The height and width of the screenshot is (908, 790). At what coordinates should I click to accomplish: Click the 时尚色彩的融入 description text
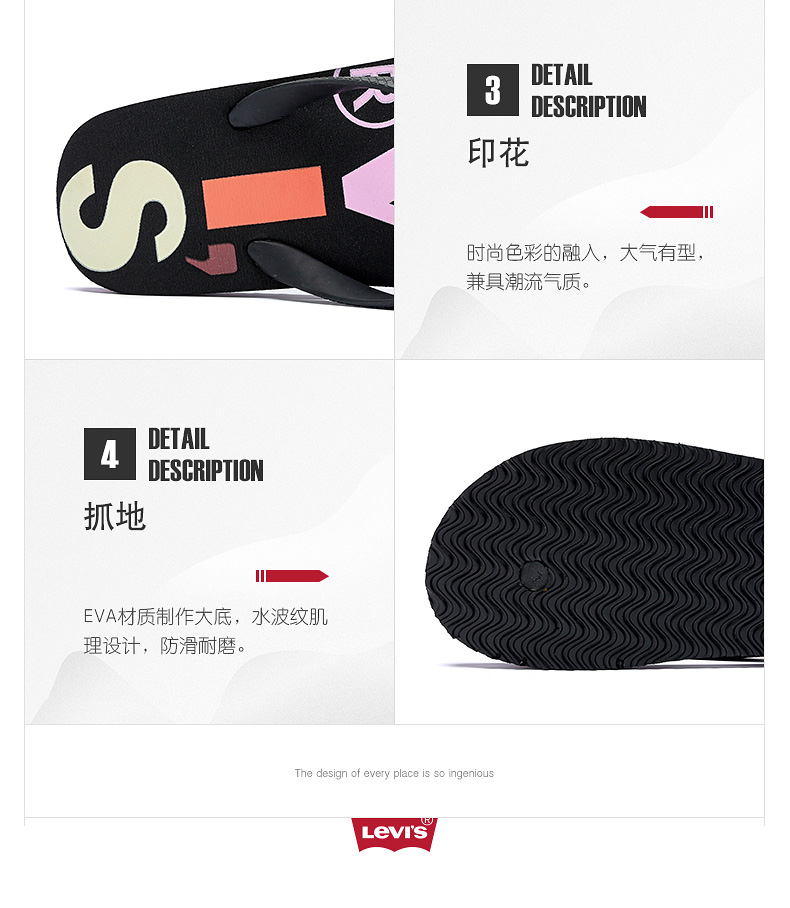coord(586,267)
